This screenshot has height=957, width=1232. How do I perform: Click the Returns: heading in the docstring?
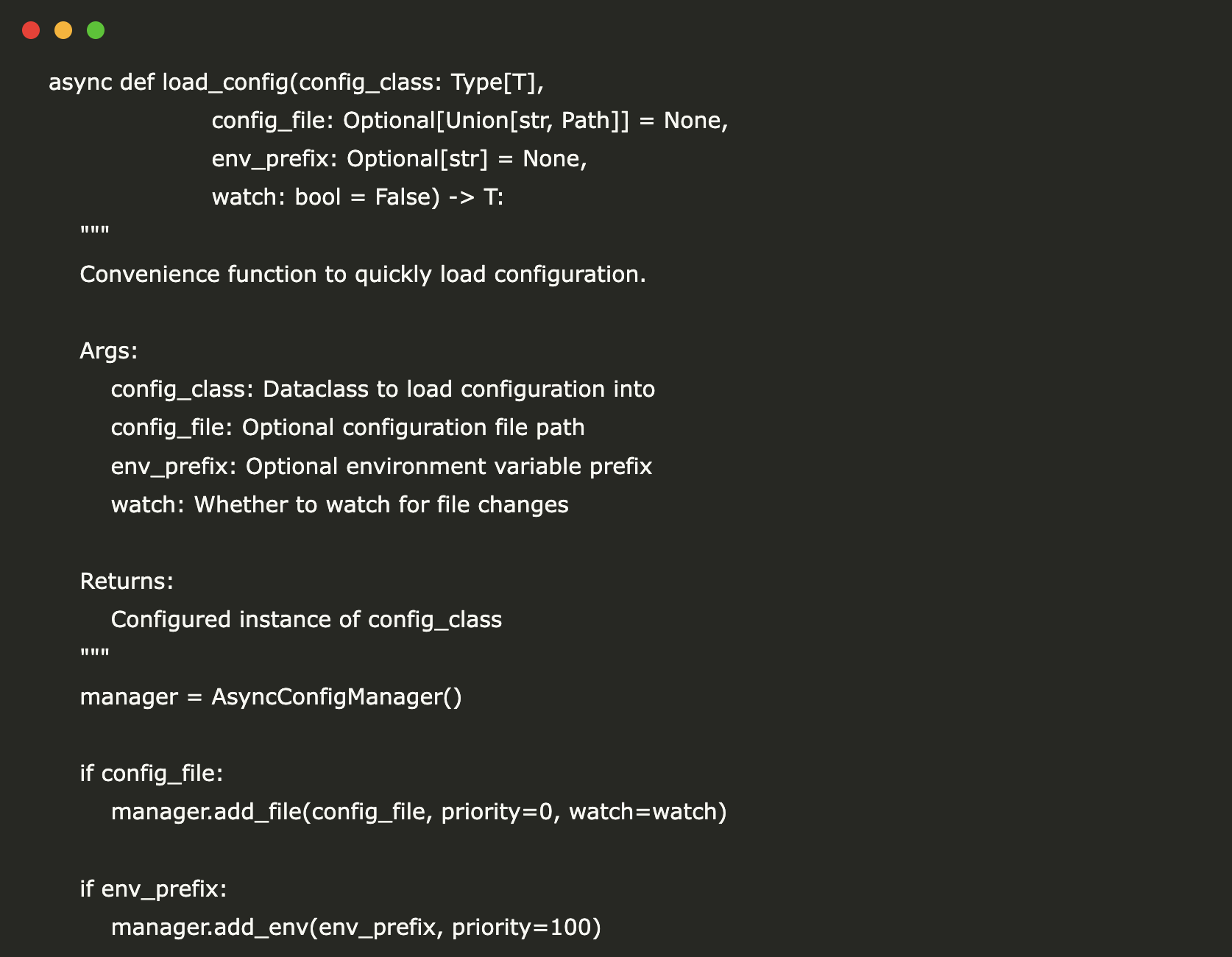(127, 582)
